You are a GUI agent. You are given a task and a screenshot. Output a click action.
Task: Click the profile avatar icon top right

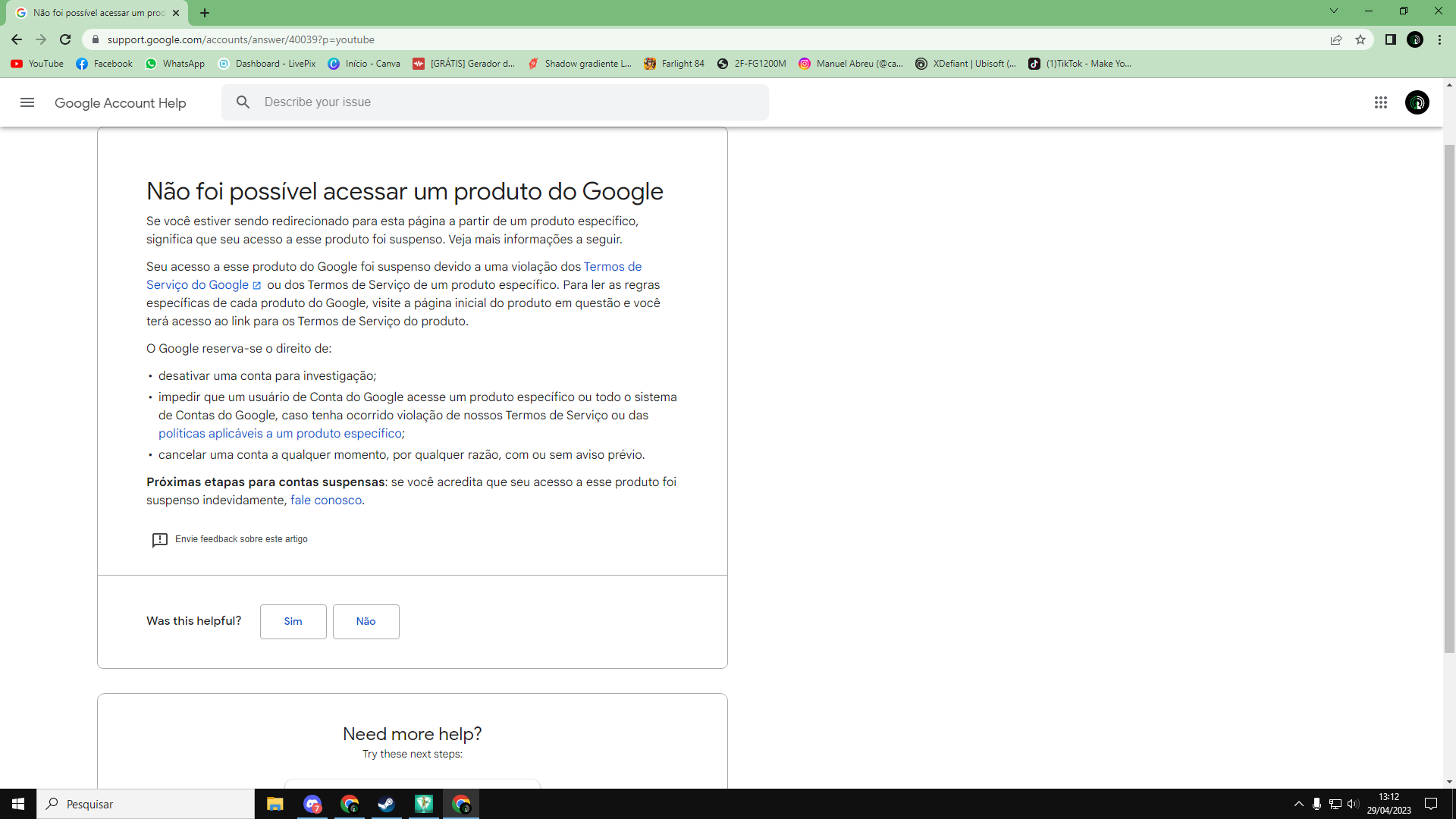pyautogui.click(x=1418, y=102)
